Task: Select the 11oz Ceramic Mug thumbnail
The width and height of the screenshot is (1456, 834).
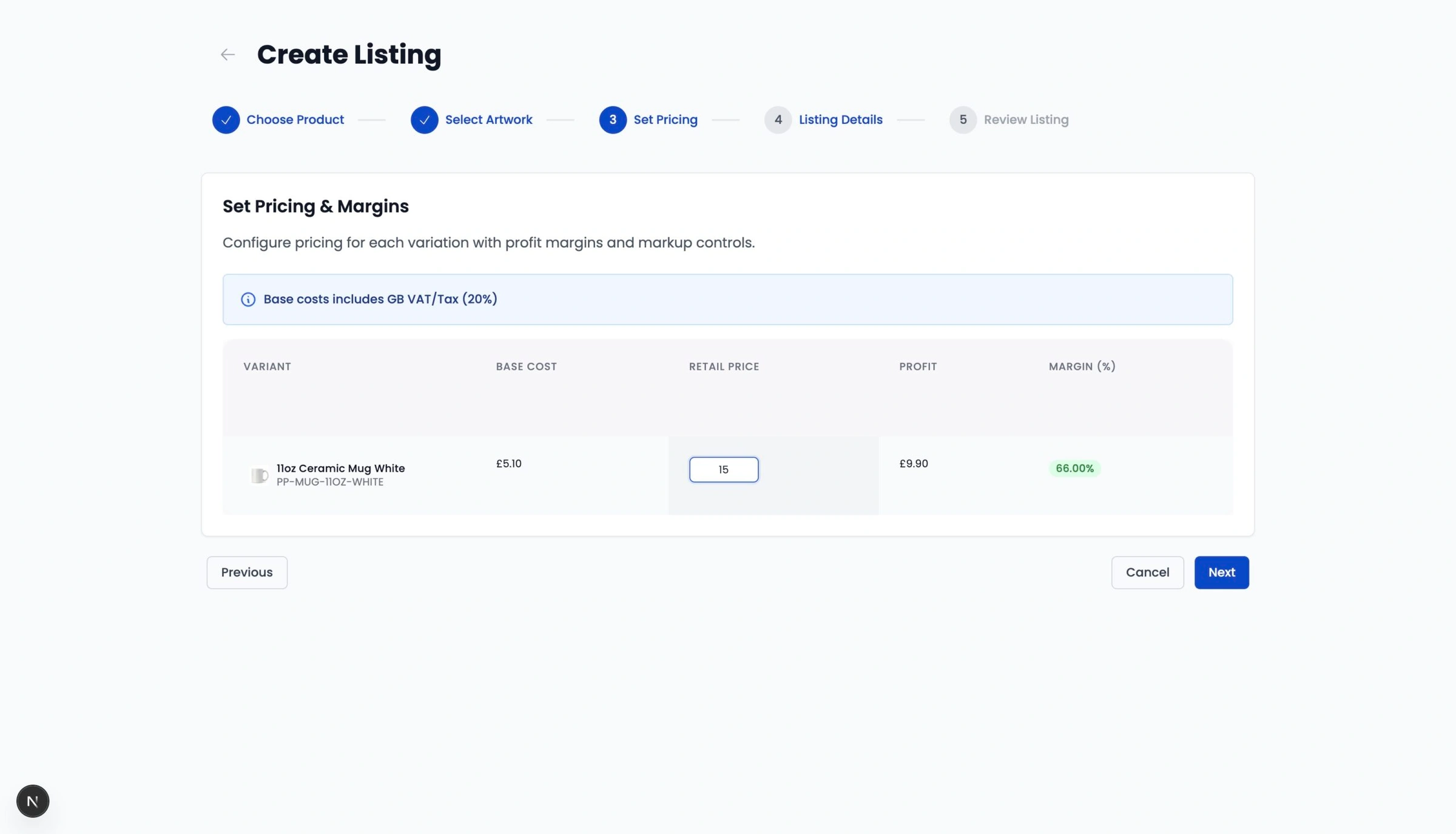Action: 260,475
